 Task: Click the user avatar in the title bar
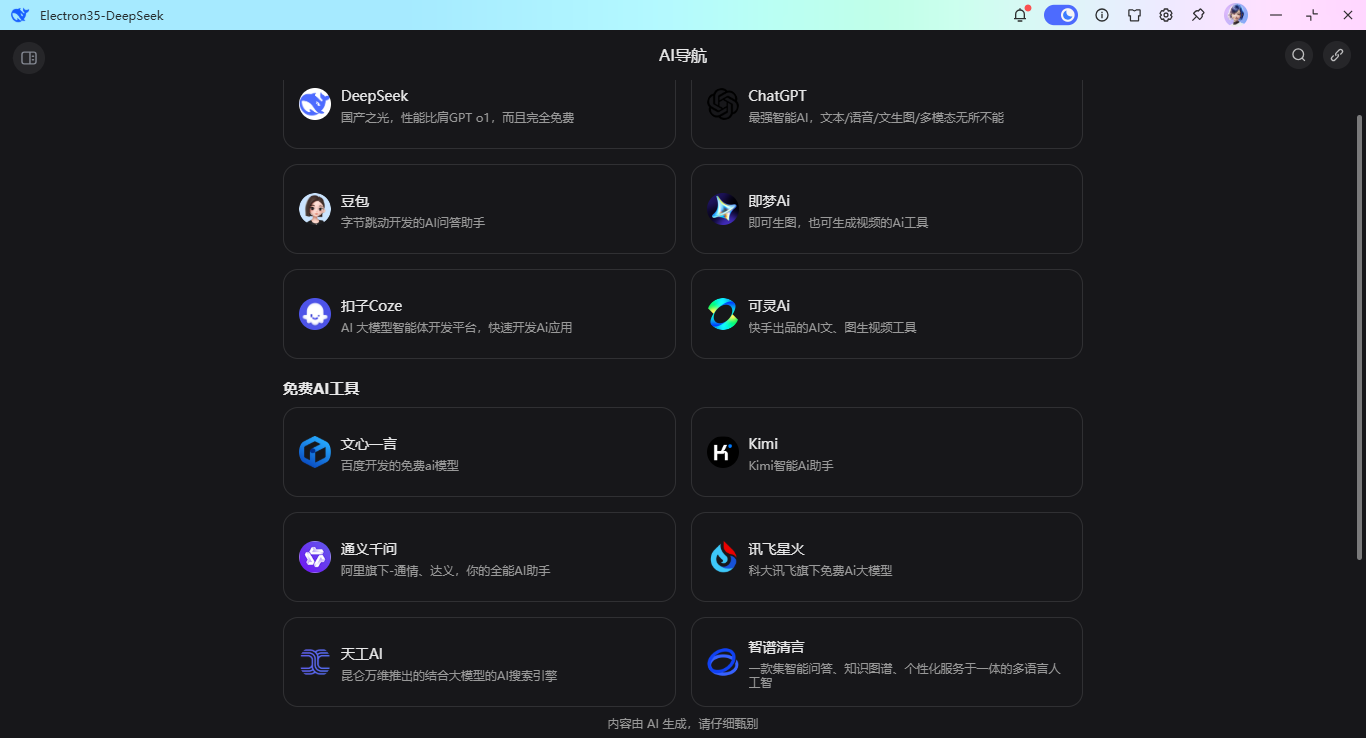[x=1236, y=14]
